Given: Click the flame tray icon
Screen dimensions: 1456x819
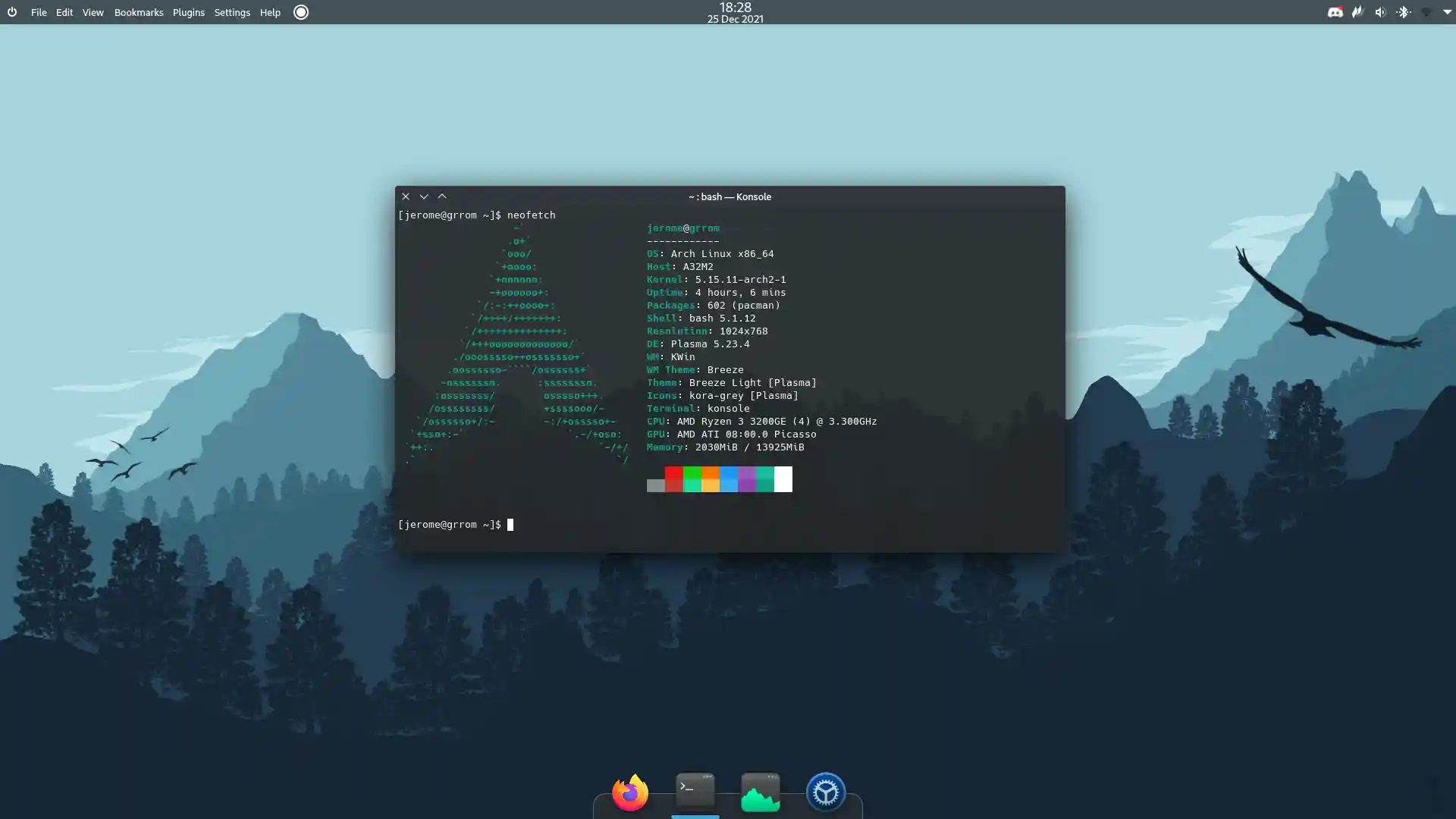Looking at the screenshot, I should coord(1357,12).
